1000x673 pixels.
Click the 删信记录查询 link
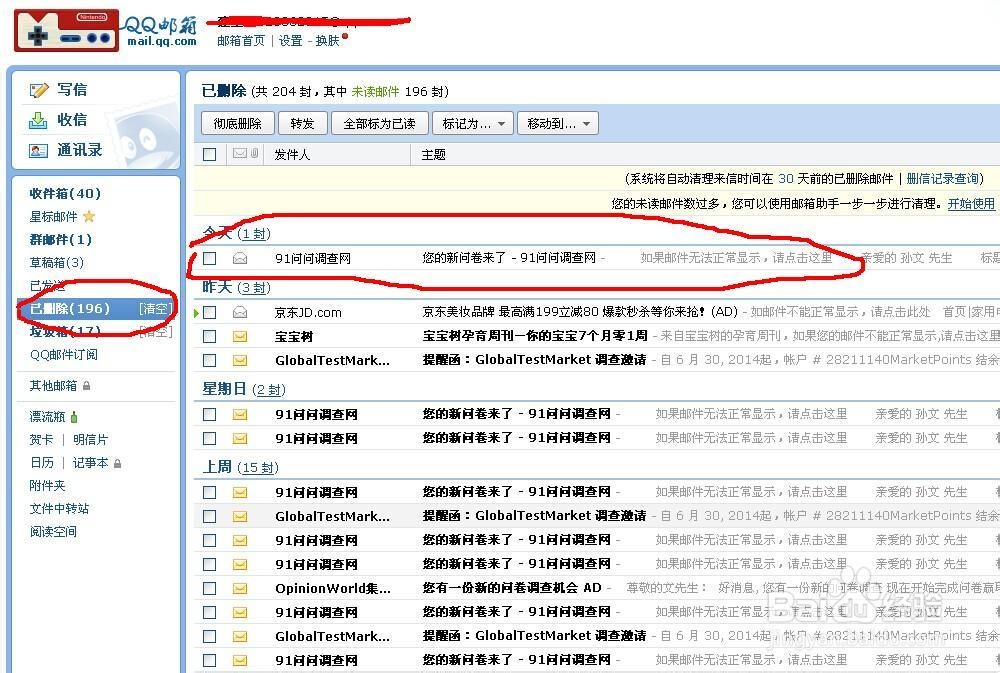(943, 179)
